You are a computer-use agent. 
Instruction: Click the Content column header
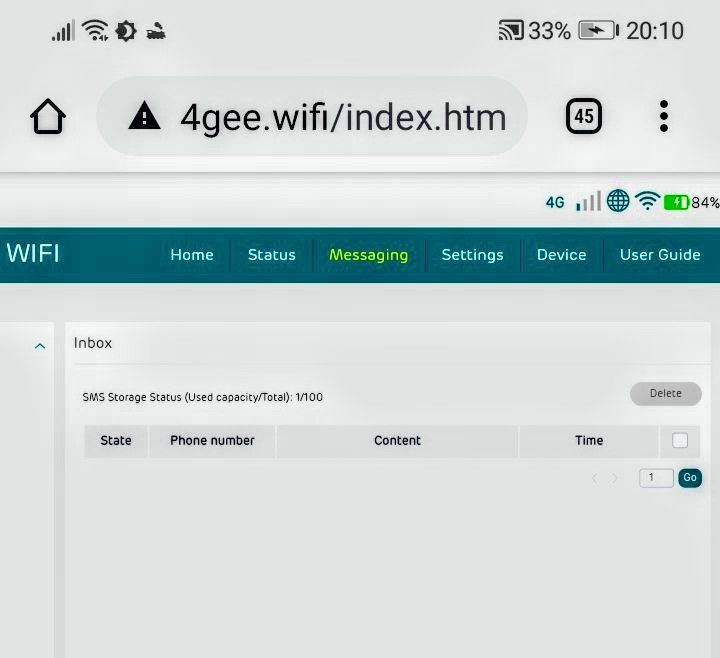coord(397,441)
